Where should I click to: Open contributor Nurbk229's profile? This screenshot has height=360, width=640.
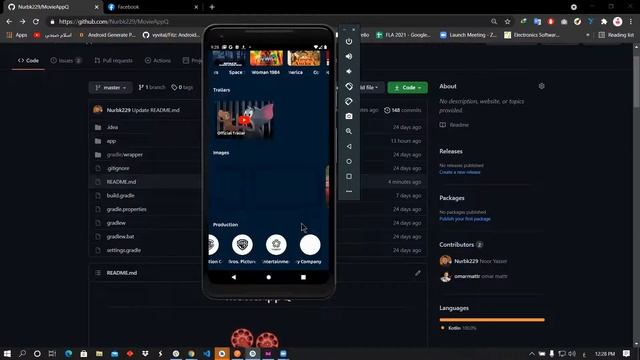click(x=466, y=261)
